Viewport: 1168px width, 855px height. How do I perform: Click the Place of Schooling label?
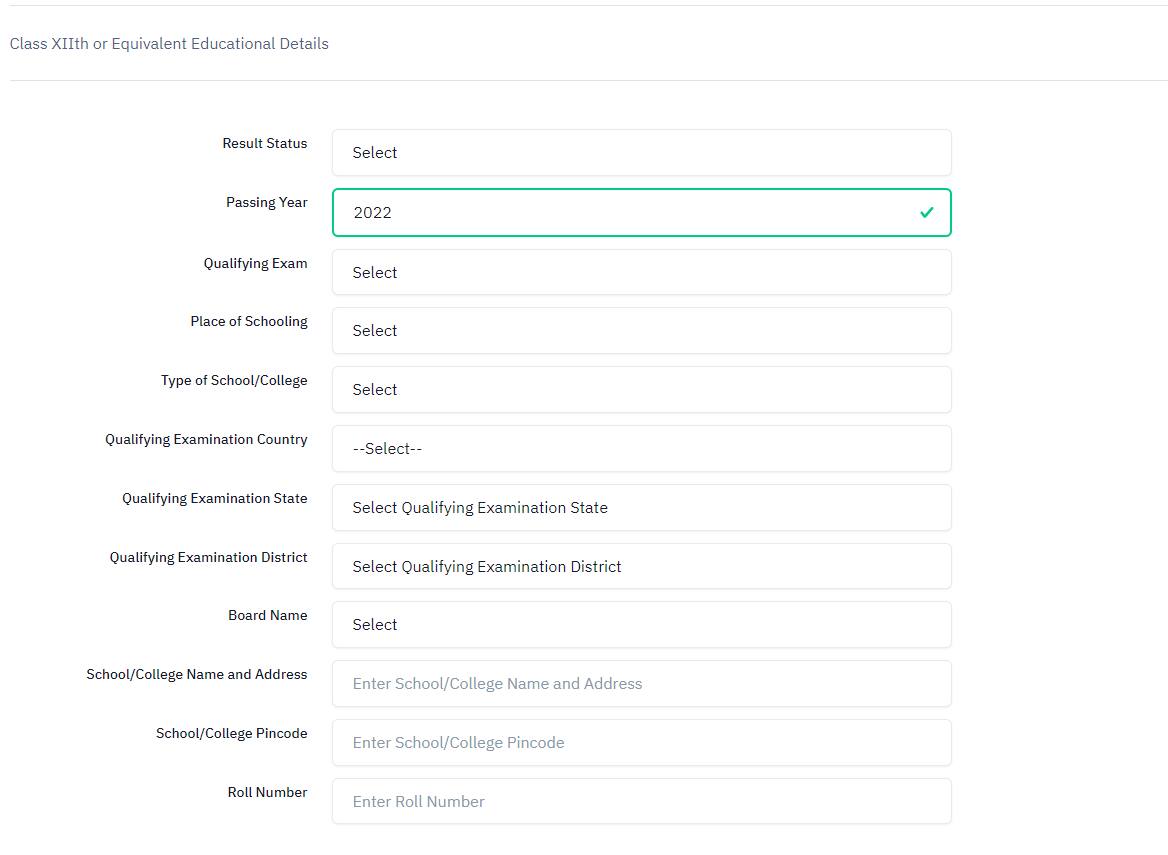click(249, 321)
